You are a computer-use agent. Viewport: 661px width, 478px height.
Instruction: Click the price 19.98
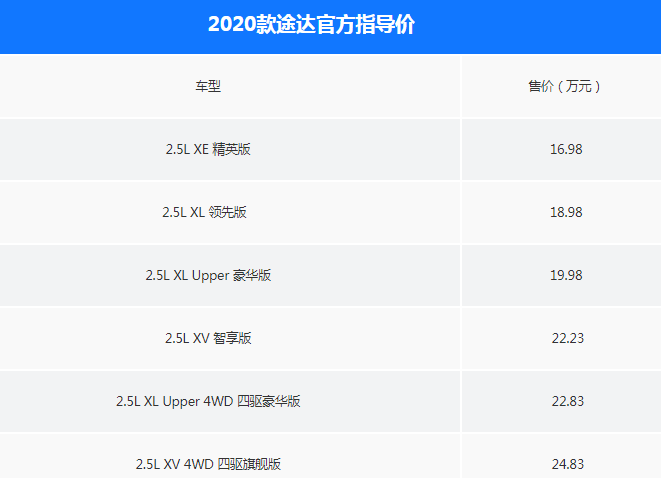click(566, 275)
